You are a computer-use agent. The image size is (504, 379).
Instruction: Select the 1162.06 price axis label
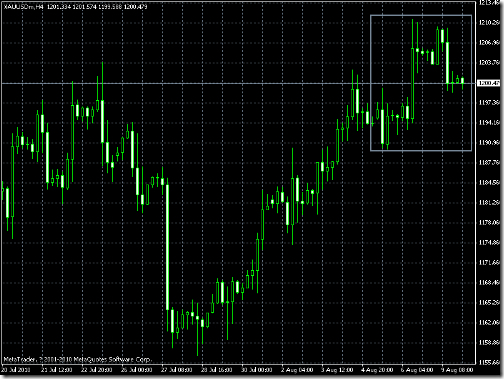pyautogui.click(x=489, y=323)
